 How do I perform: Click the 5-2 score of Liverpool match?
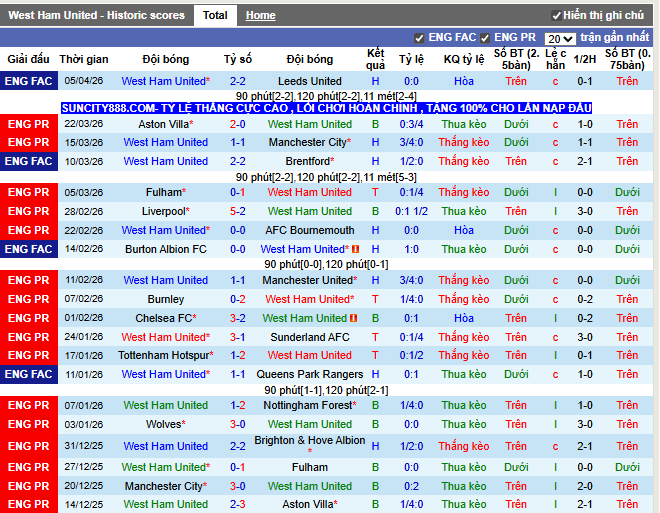(238, 211)
